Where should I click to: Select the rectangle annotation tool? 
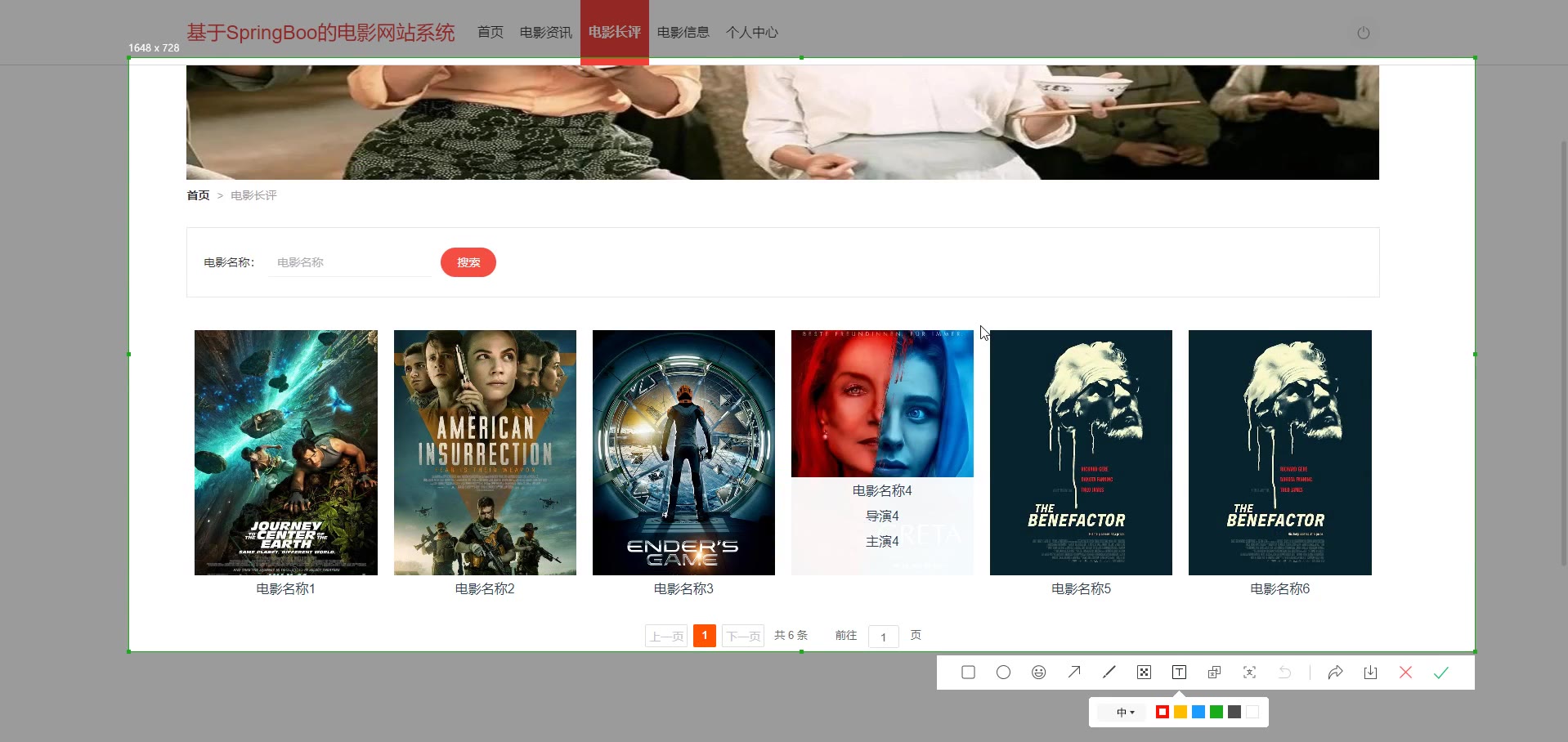pyautogui.click(x=968, y=673)
